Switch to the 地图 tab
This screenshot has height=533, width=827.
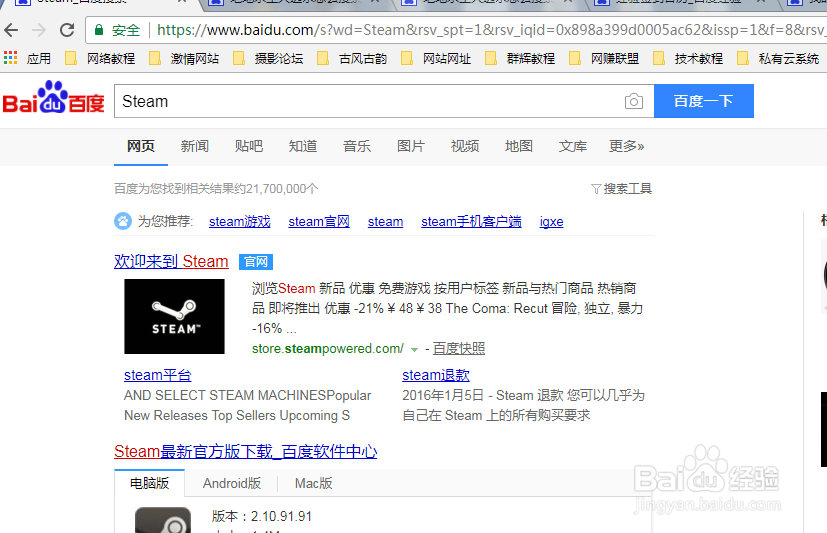pyautogui.click(x=518, y=146)
